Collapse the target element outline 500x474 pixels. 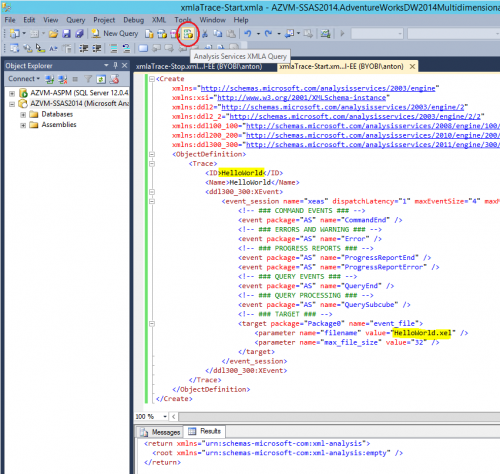[152, 324]
